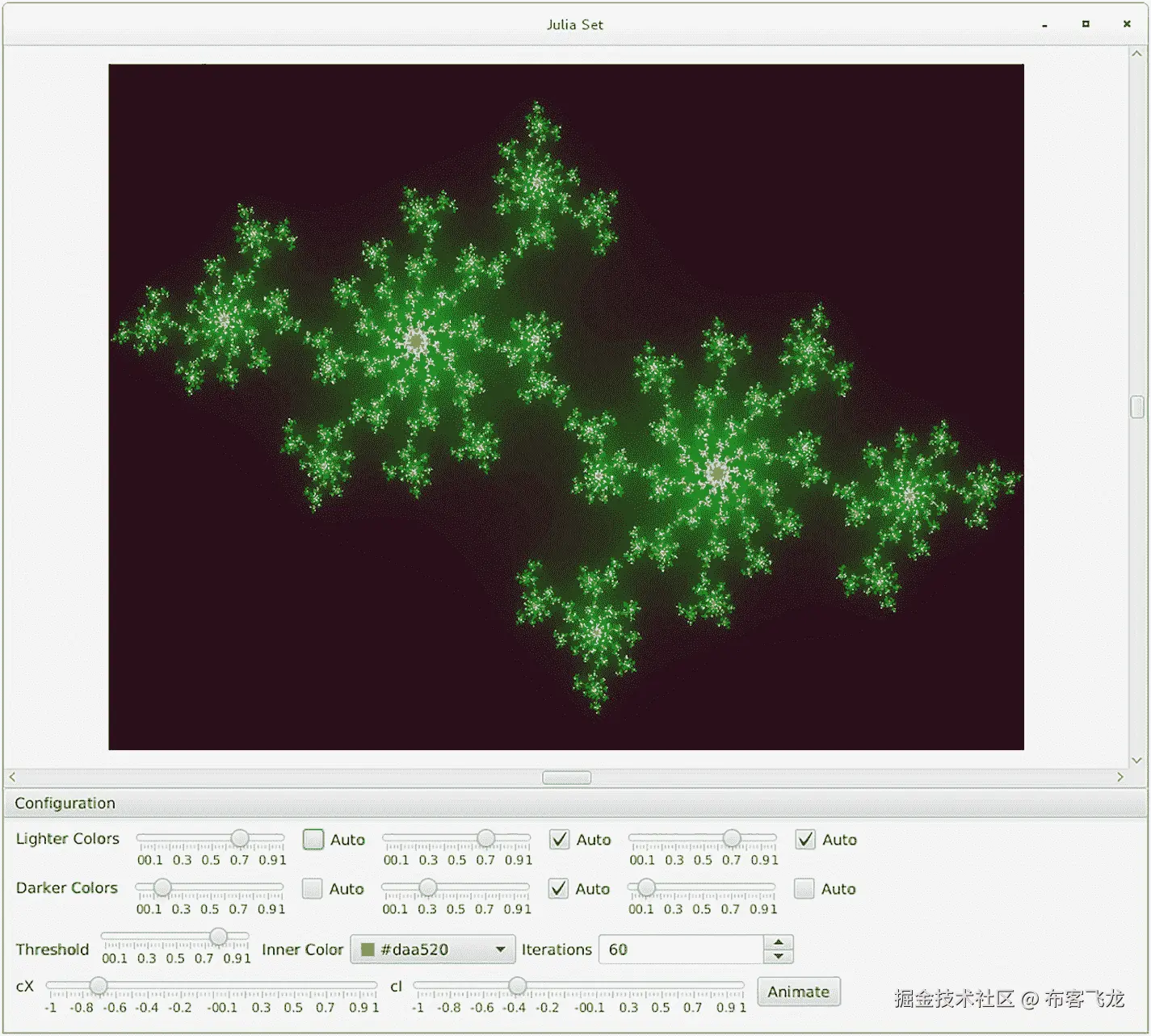
Task: Disable Auto on the second Lighter Colors channel
Action: [559, 840]
